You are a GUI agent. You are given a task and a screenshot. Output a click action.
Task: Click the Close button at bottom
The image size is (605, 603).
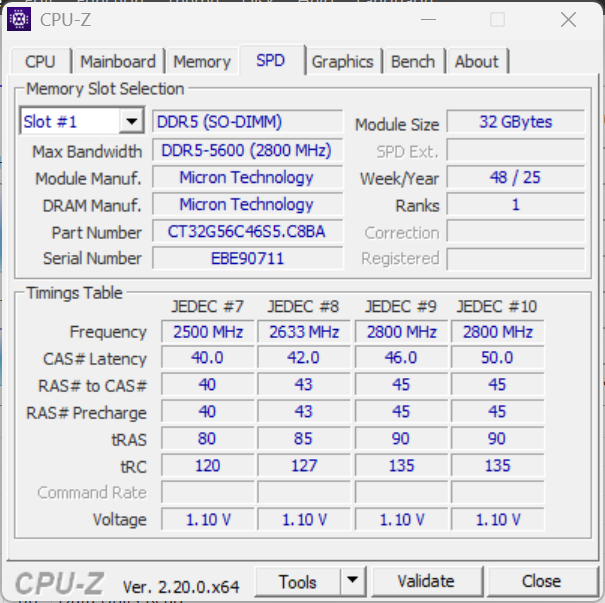tap(542, 581)
